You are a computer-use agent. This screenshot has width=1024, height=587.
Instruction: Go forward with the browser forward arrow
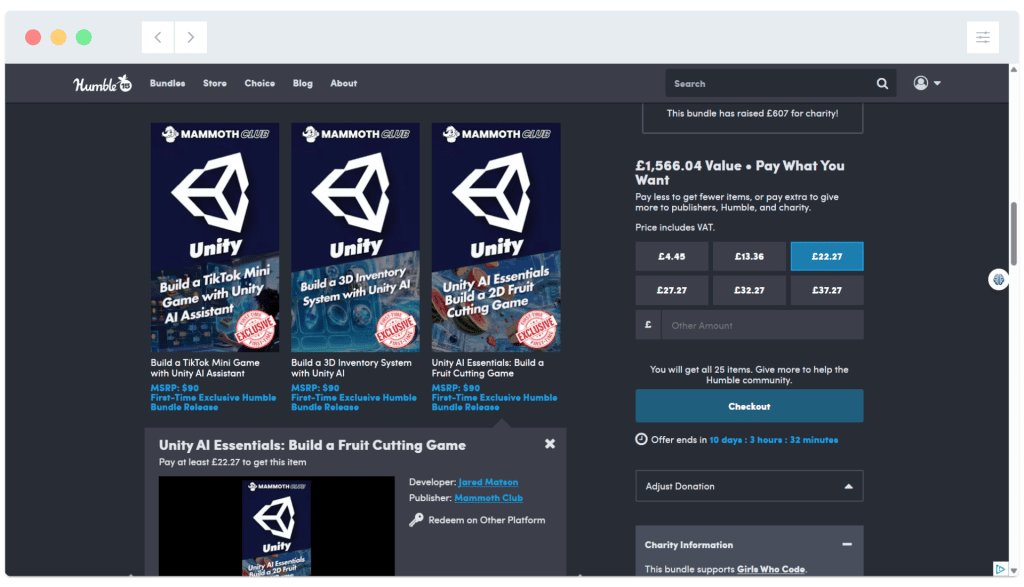191,37
